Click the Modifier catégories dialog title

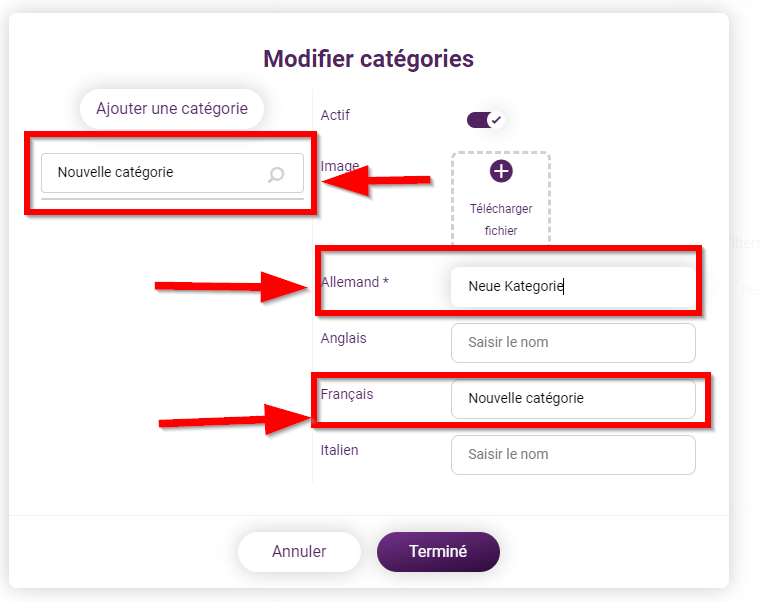(x=368, y=59)
